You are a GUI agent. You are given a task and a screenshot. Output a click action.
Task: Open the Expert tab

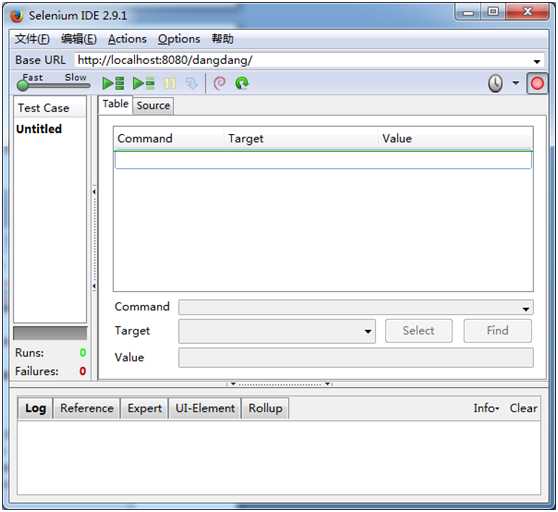tap(144, 408)
